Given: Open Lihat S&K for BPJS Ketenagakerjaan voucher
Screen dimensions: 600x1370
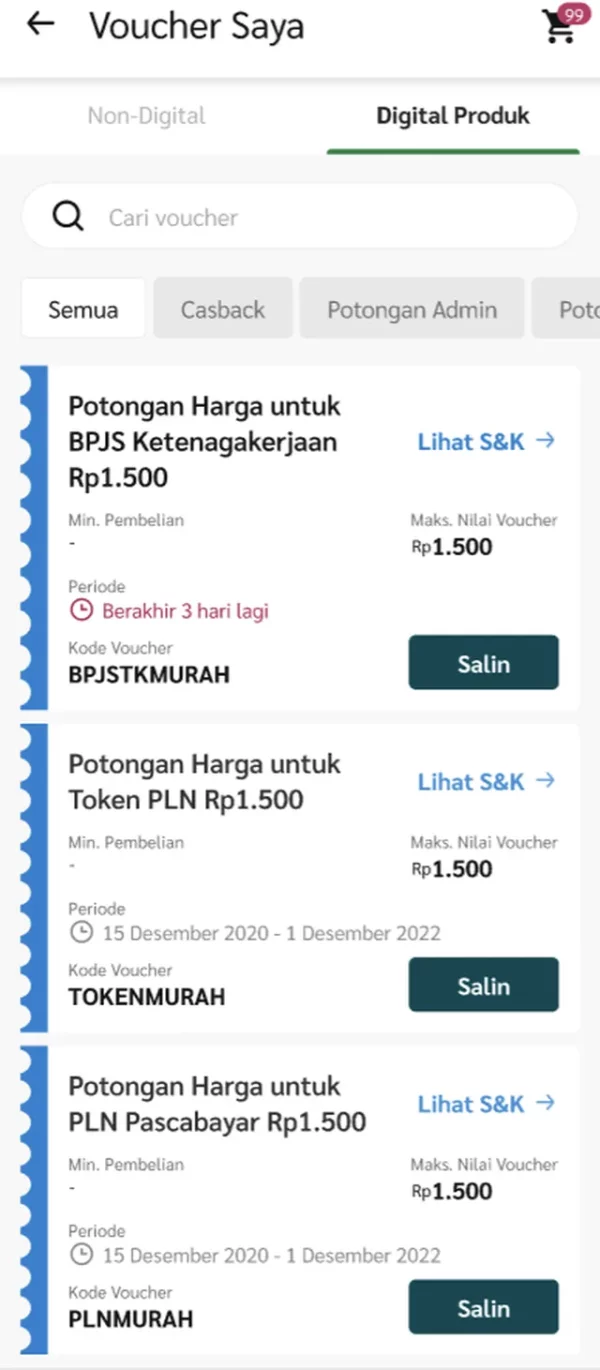Looking at the screenshot, I should [485, 442].
